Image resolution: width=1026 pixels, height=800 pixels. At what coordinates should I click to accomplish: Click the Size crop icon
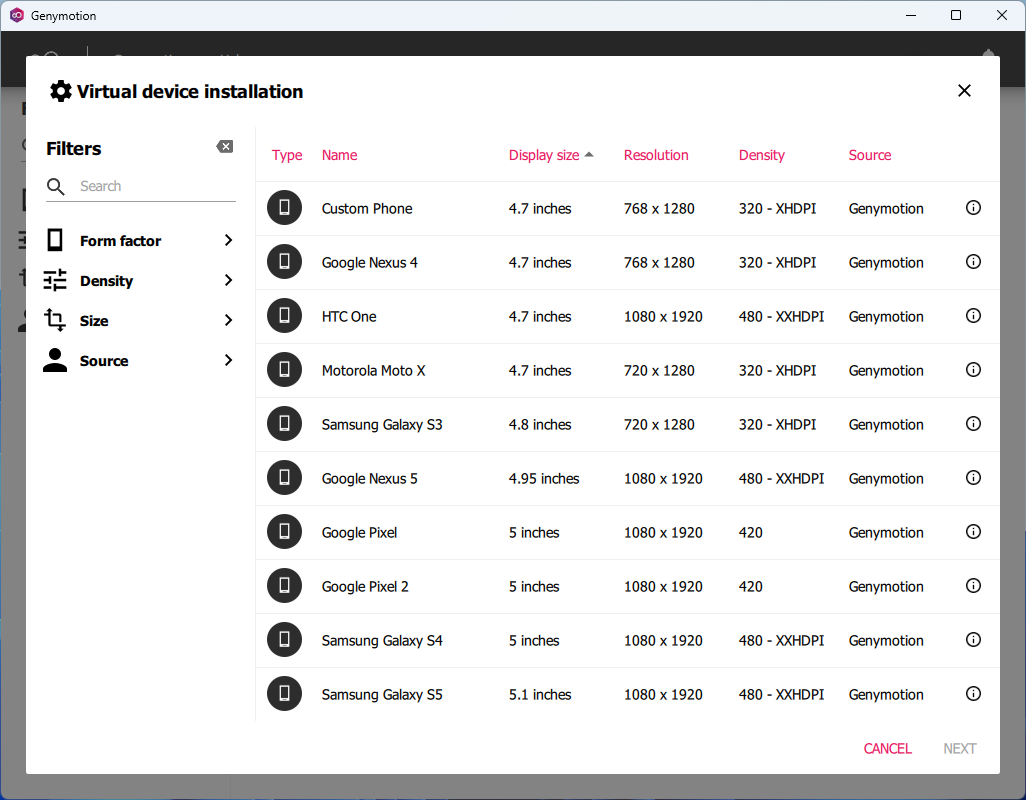tap(55, 320)
